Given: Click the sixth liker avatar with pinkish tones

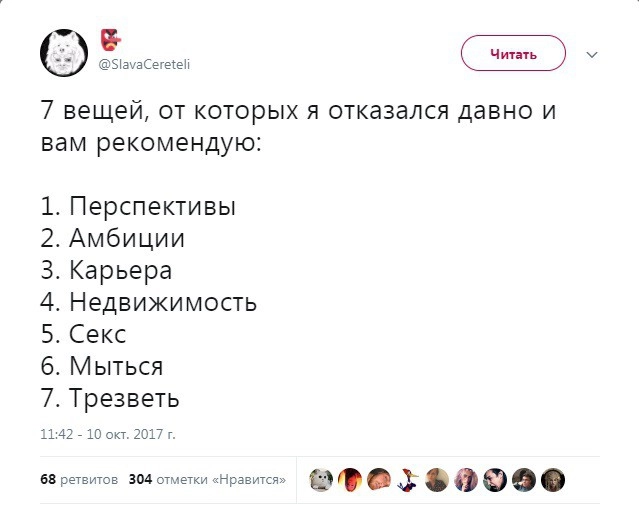Looking at the screenshot, I should pos(466,480).
